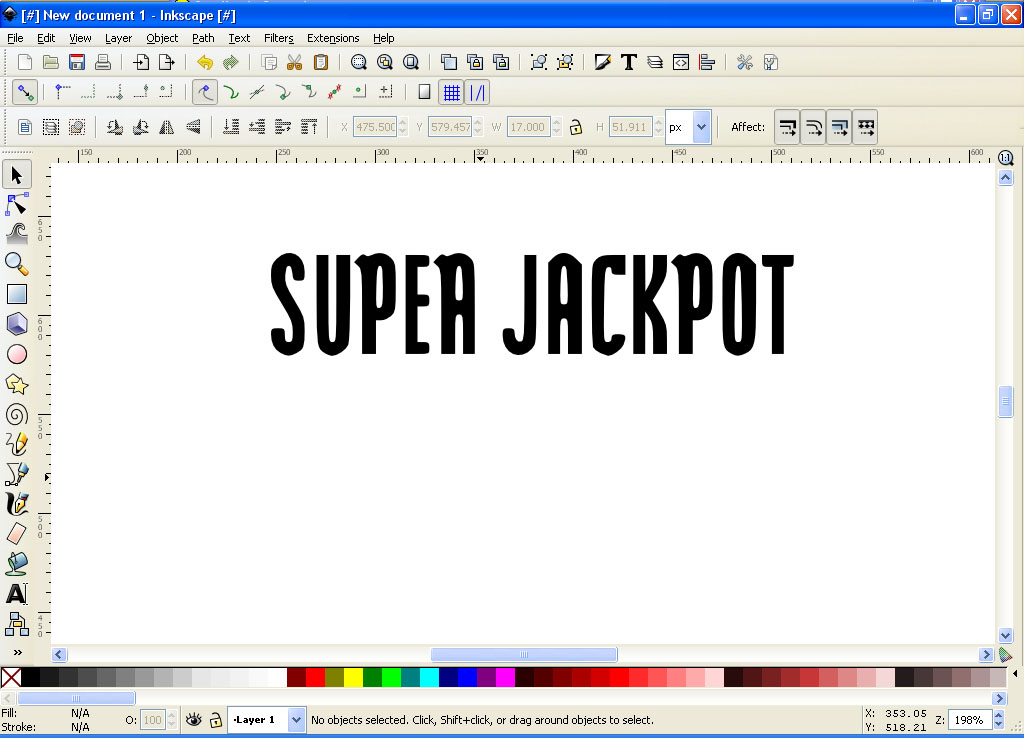
Task: Select the Node editing tool
Action: point(16,205)
